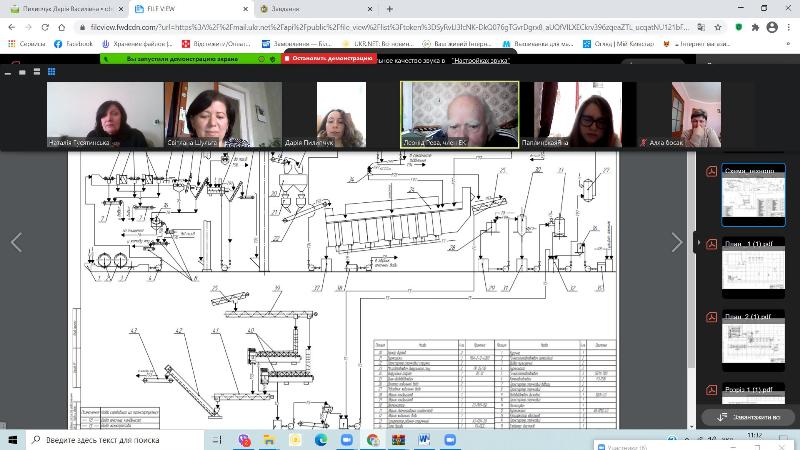This screenshot has width=800, height=450.
Task: Open Microsoft Edge from the taskbar
Action: tap(321, 440)
